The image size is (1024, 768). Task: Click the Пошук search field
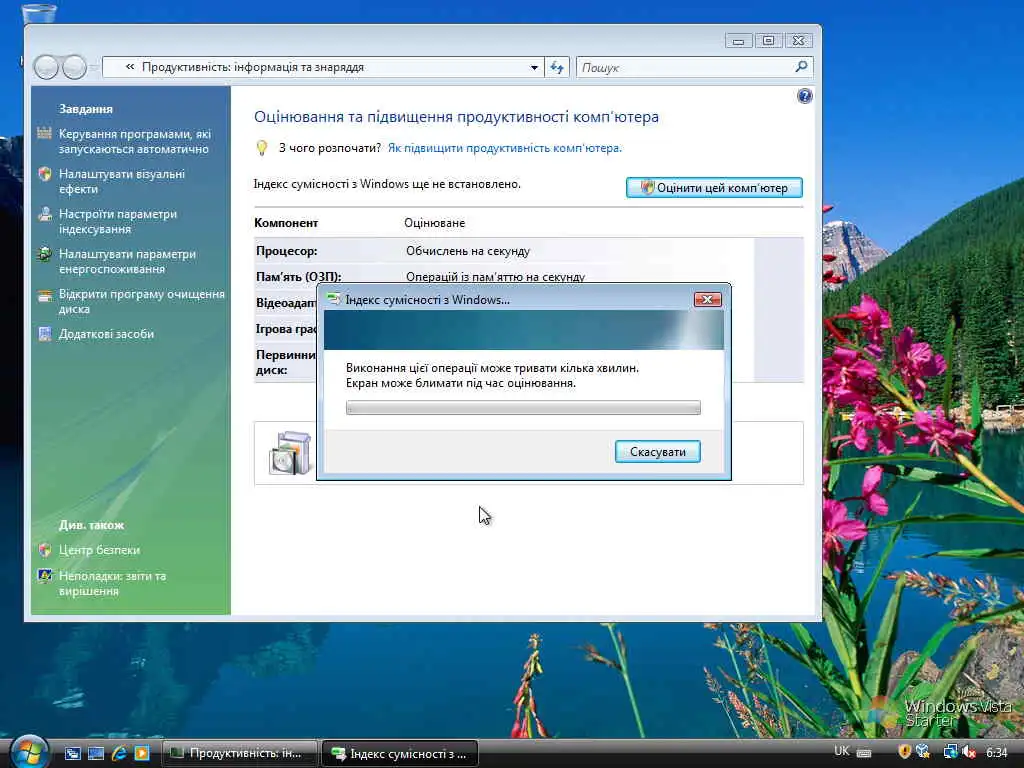tap(685, 67)
